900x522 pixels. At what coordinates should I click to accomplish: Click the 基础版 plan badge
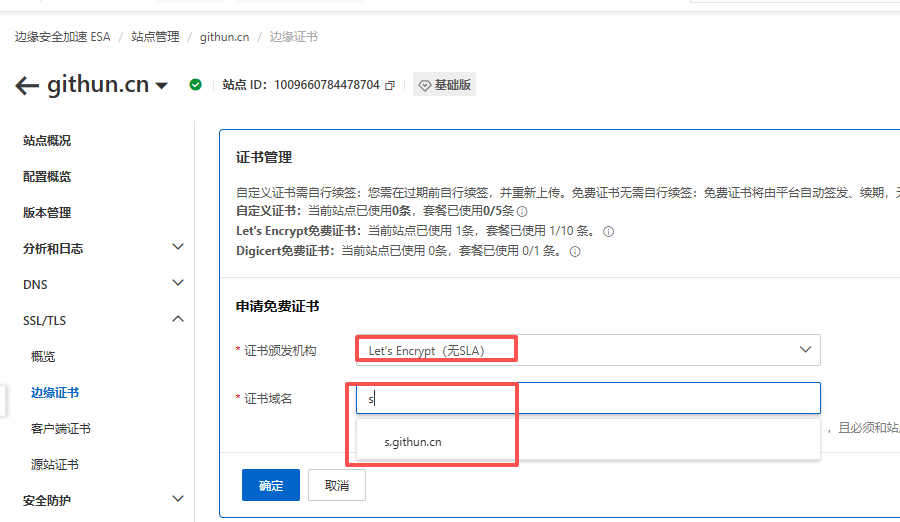pos(445,85)
